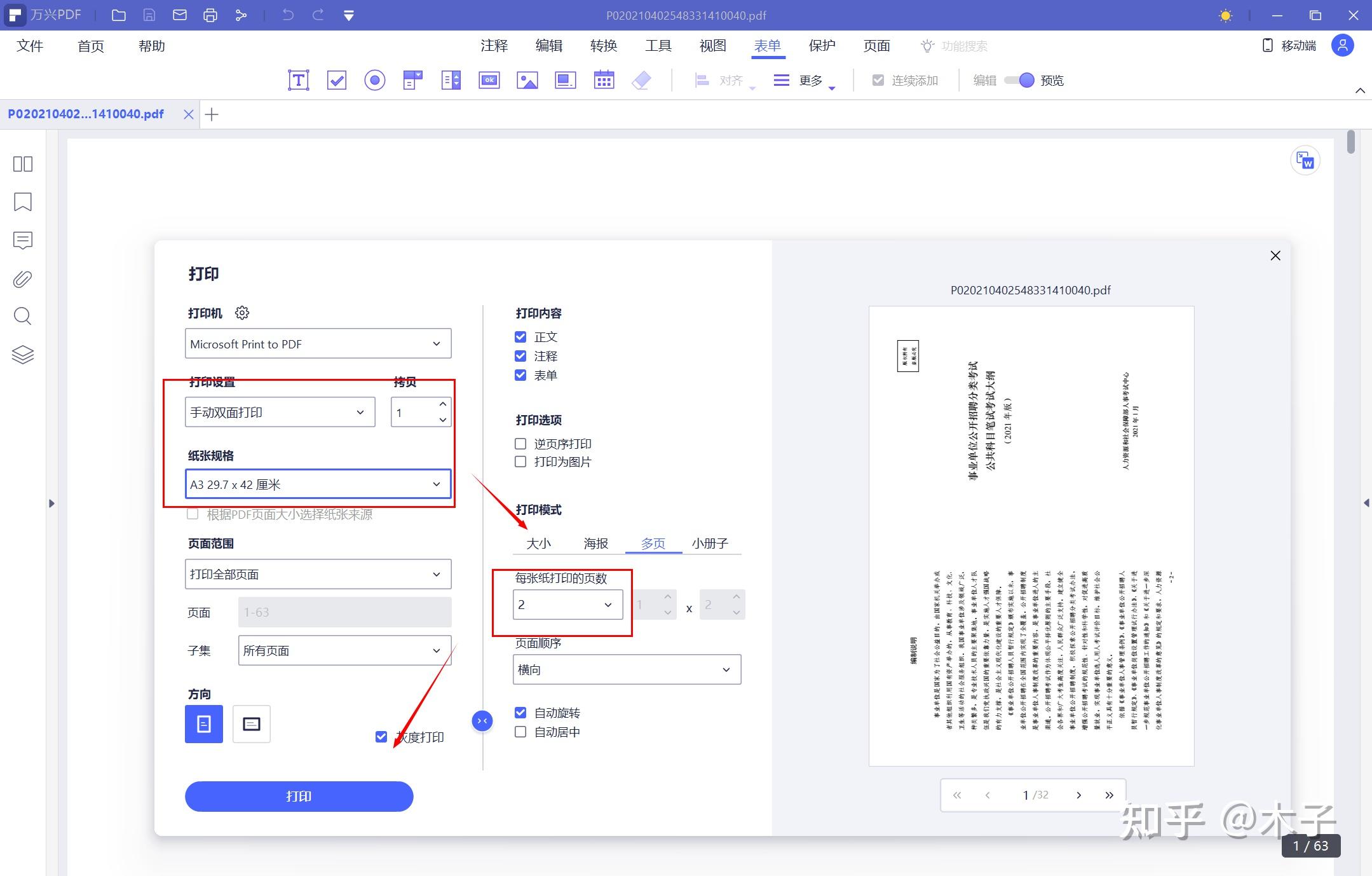Uncheck the 表单 print content checkbox
1372x876 pixels.
[520, 375]
